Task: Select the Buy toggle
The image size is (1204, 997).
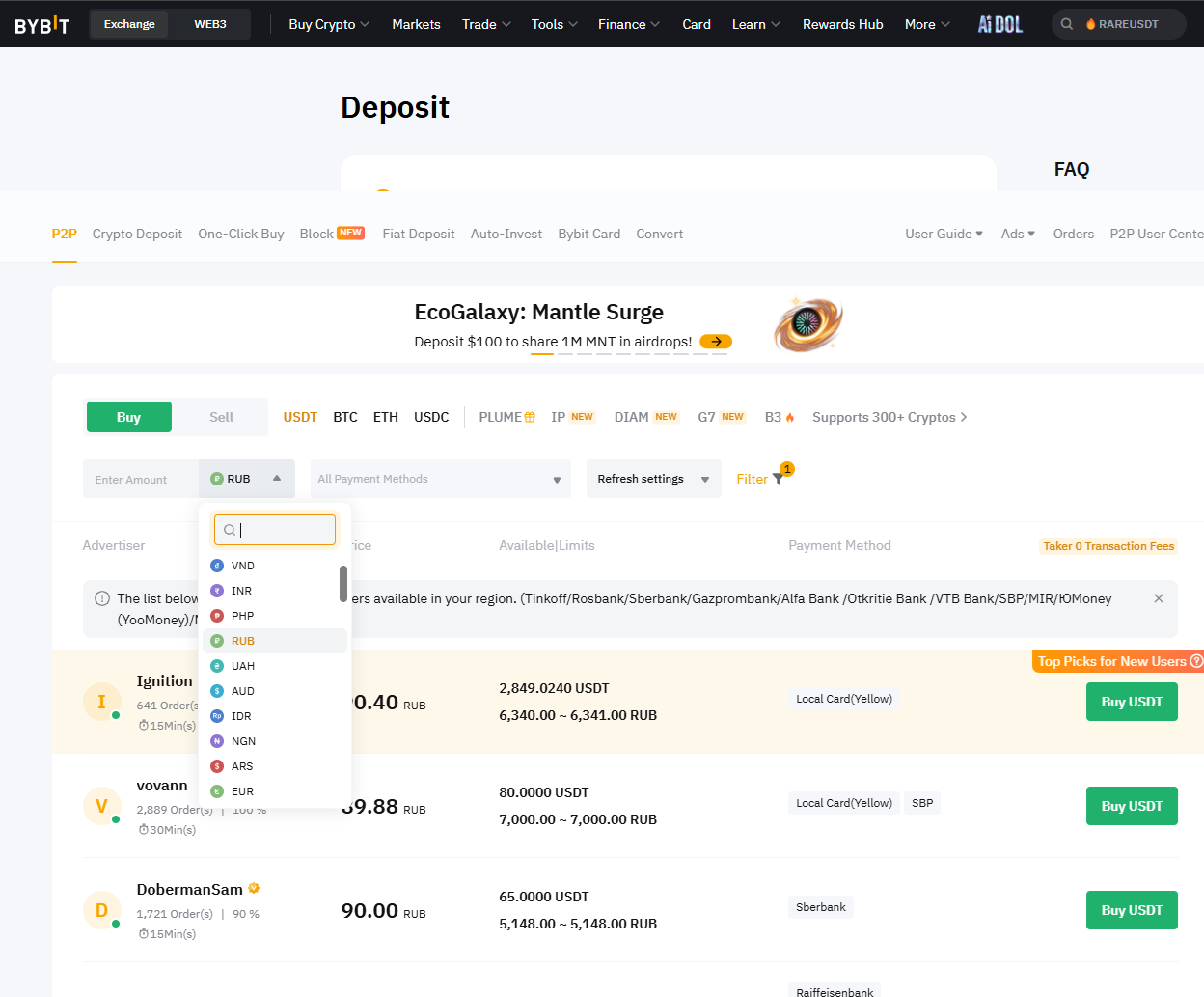Action: pyautogui.click(x=129, y=417)
